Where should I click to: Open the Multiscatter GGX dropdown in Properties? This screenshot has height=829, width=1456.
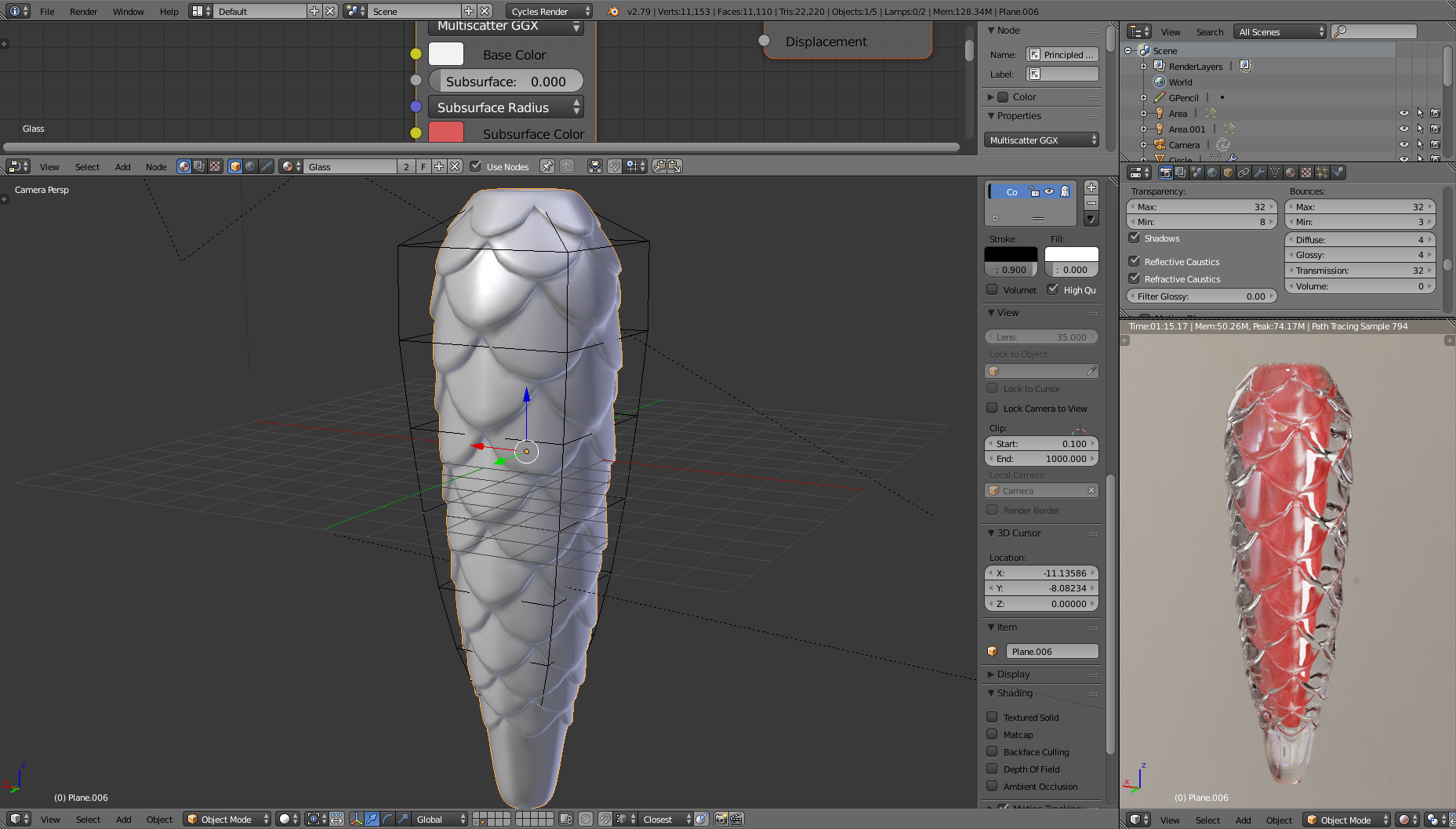tap(1041, 140)
